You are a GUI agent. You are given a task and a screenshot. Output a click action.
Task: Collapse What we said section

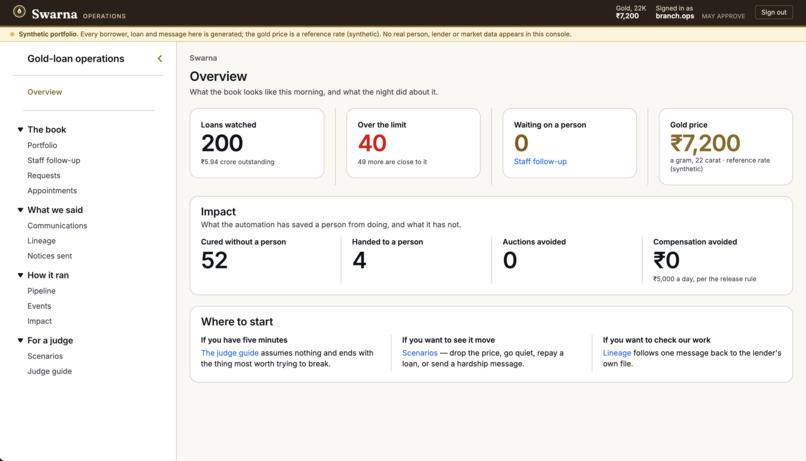point(21,210)
